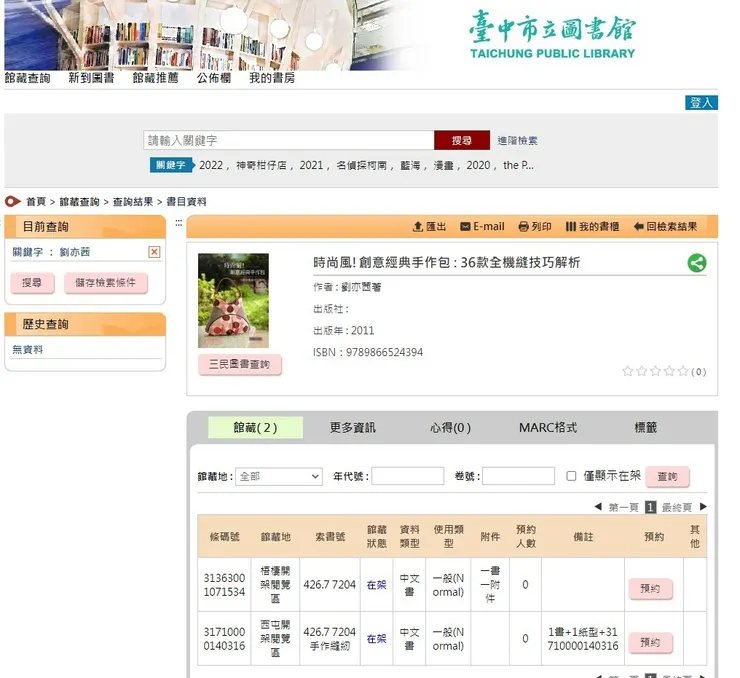The width and height of the screenshot is (740, 678).
Task: Click the 儲存檢索條件 button
Action: [x=105, y=283]
